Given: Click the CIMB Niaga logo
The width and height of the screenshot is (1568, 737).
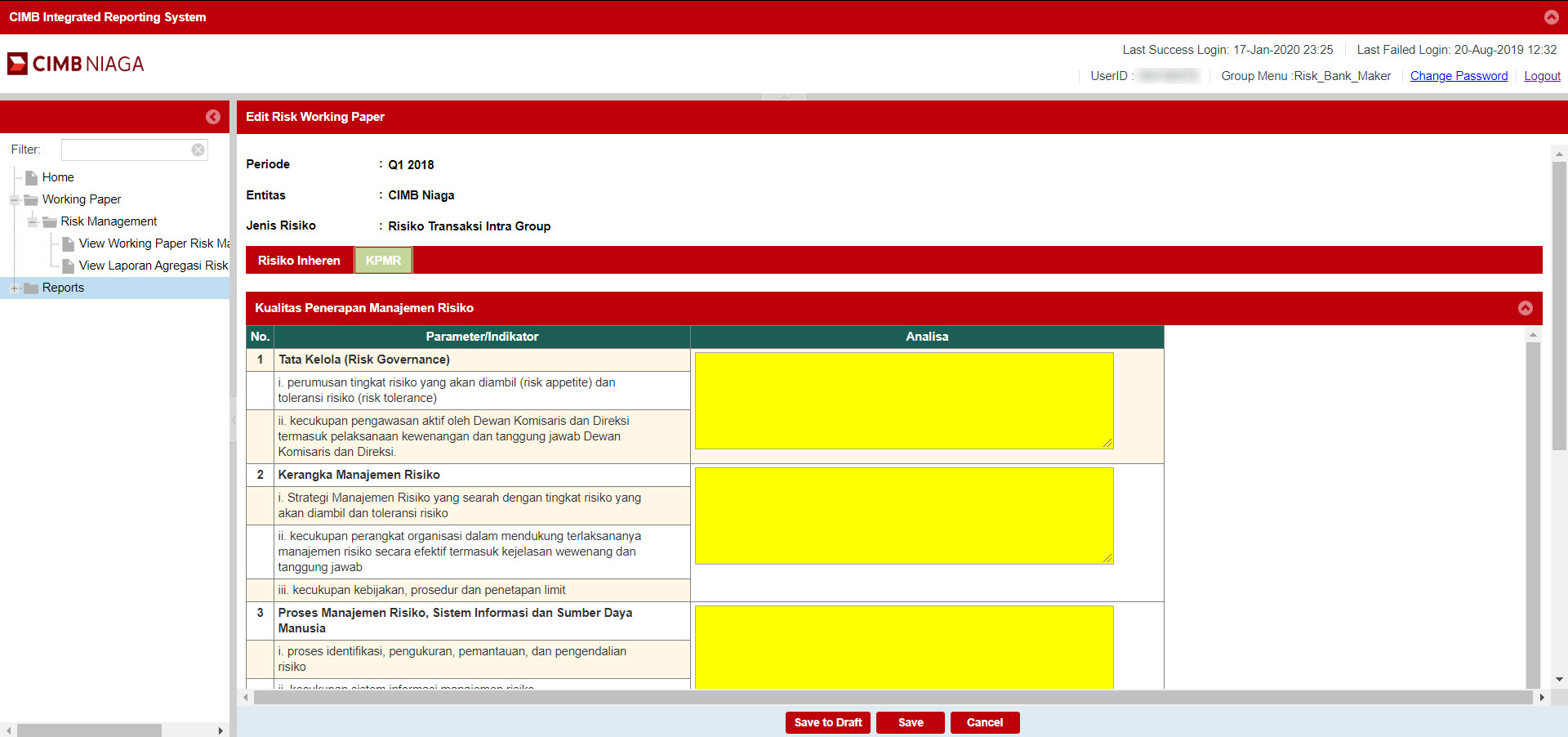Looking at the screenshot, I should 75,64.
